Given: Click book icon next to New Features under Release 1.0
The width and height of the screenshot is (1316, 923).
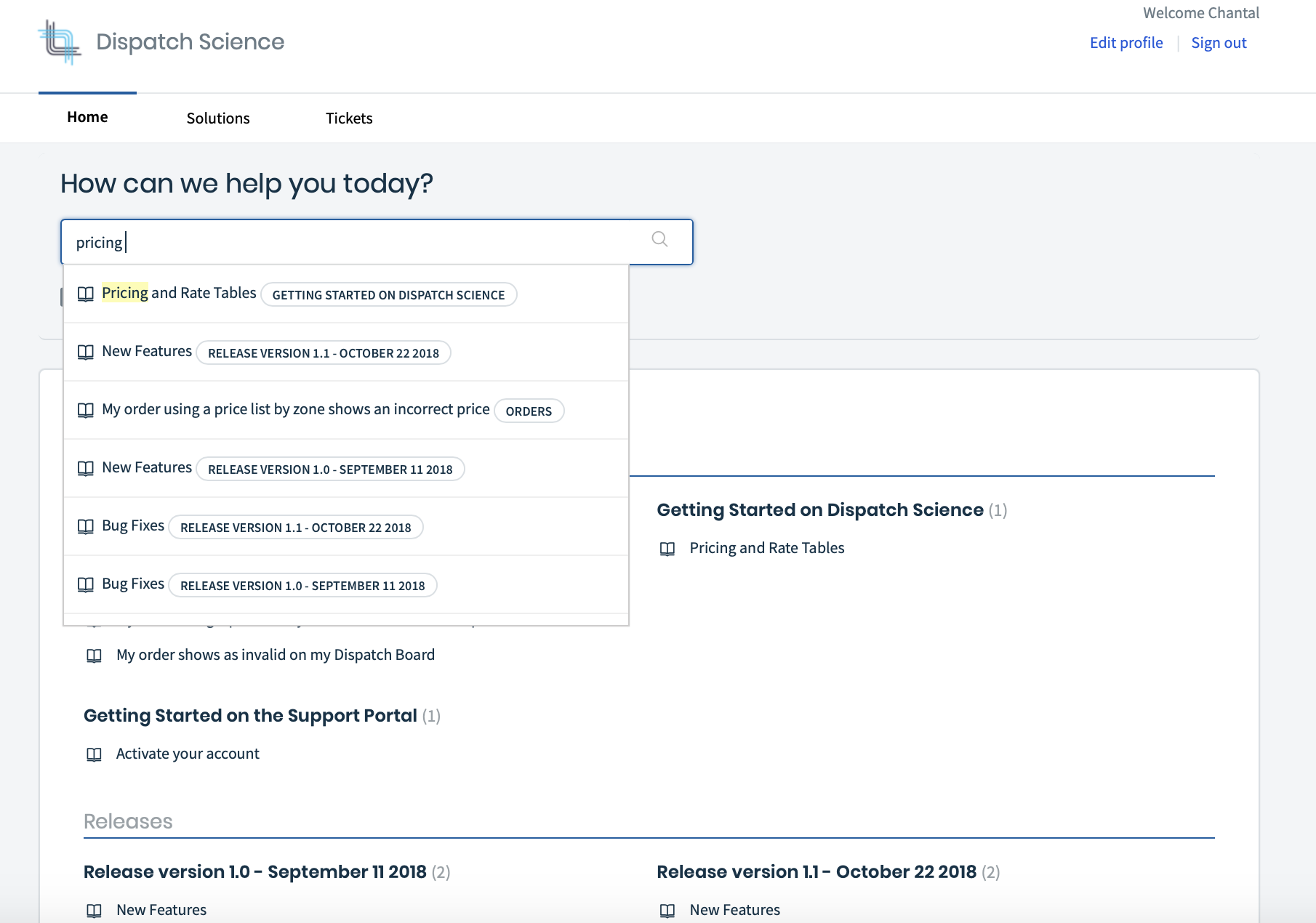Looking at the screenshot, I should coord(94,911).
